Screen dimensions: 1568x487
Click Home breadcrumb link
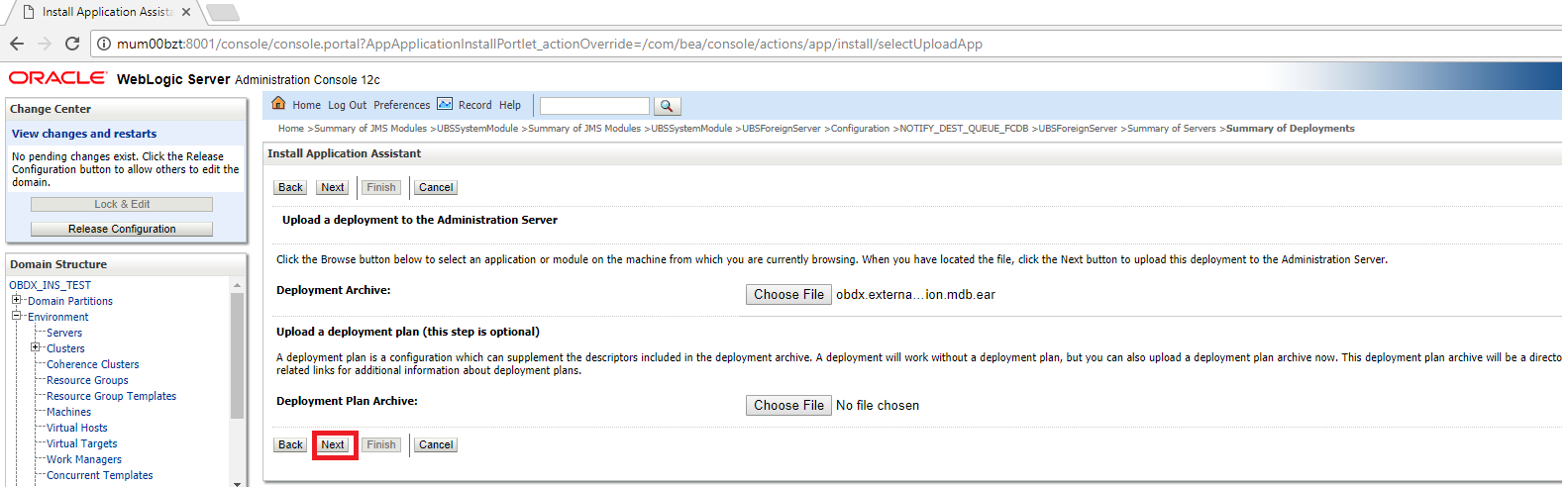[x=291, y=129]
